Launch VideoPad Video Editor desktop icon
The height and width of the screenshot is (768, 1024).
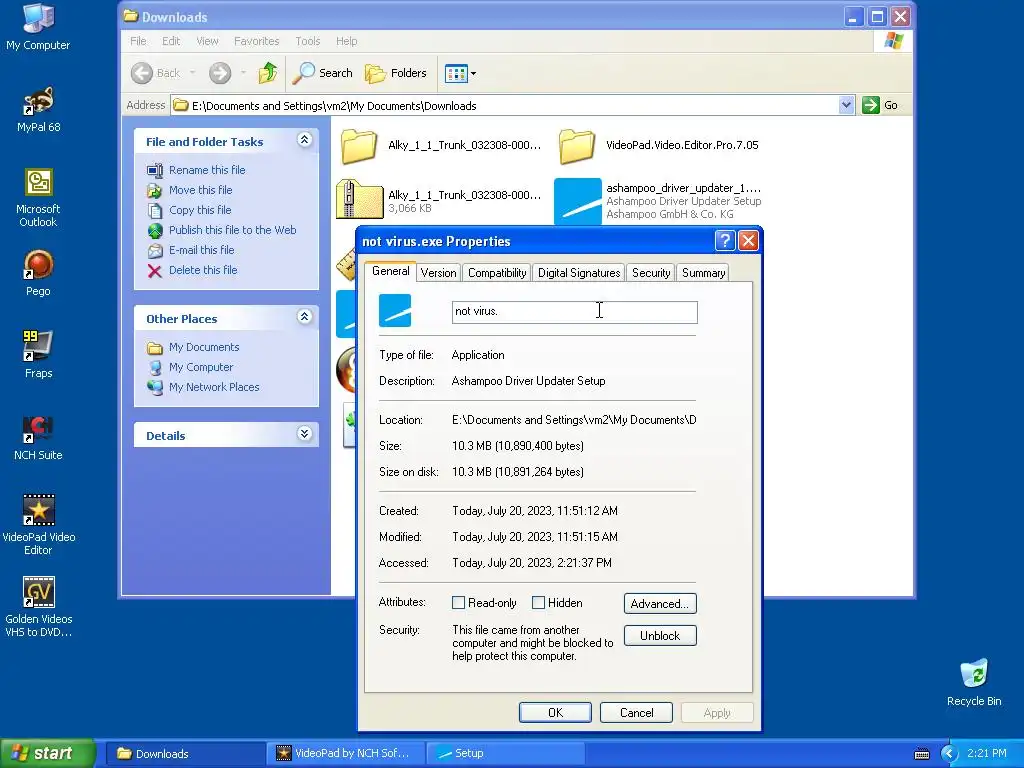[x=38, y=525]
